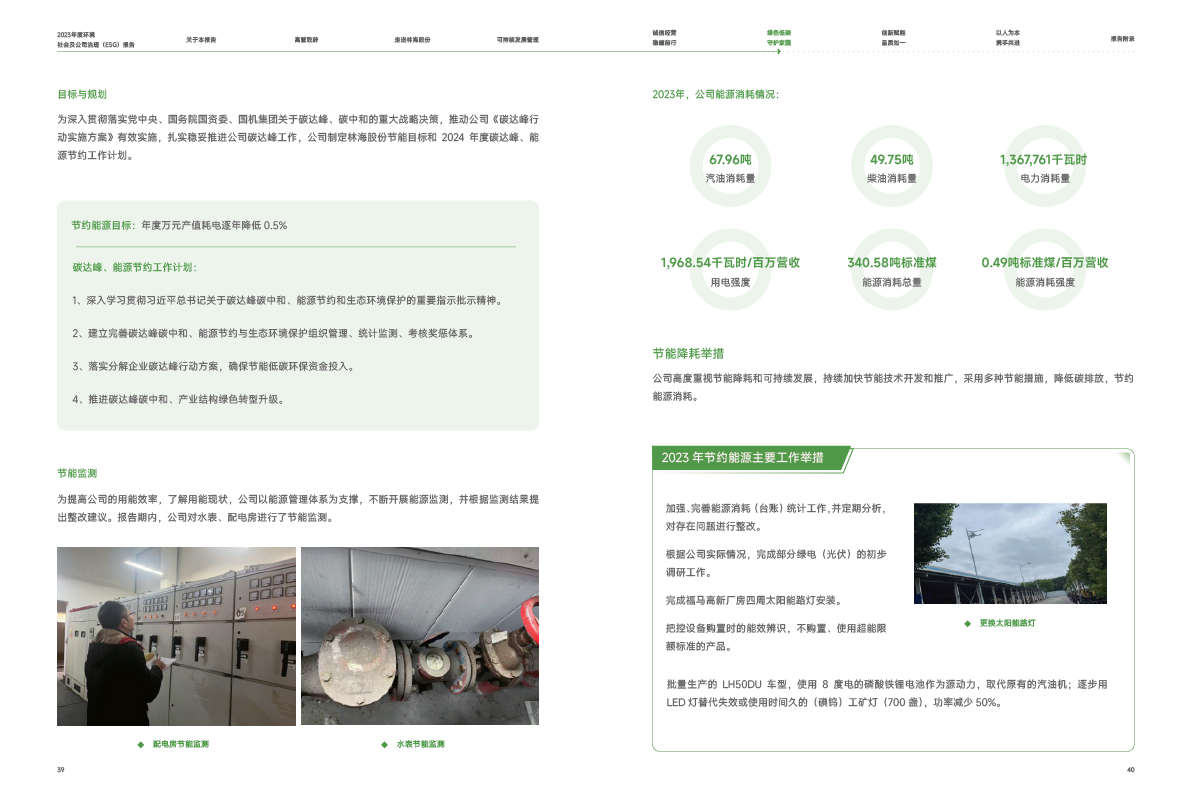Click the green diamond under the switchgear photo
This screenshot has width=1192, height=809.
click(141, 745)
